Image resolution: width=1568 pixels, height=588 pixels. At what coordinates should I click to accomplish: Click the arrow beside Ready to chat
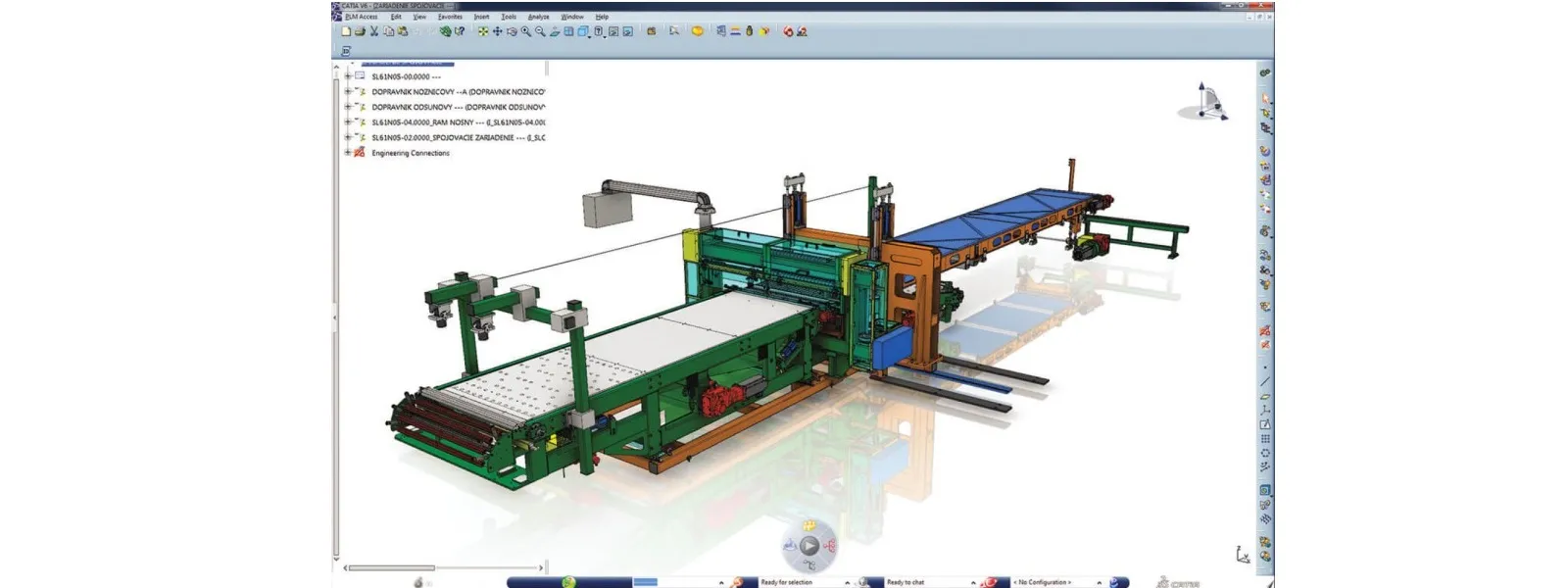pos(973,582)
